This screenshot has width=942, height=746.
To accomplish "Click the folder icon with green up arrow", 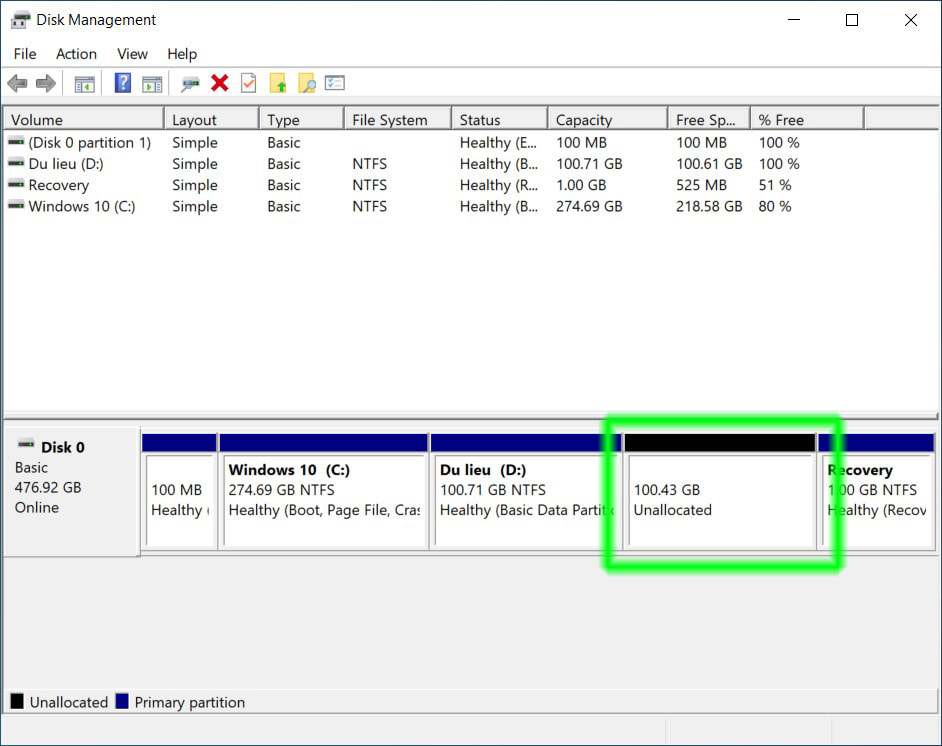I will pyautogui.click(x=278, y=83).
